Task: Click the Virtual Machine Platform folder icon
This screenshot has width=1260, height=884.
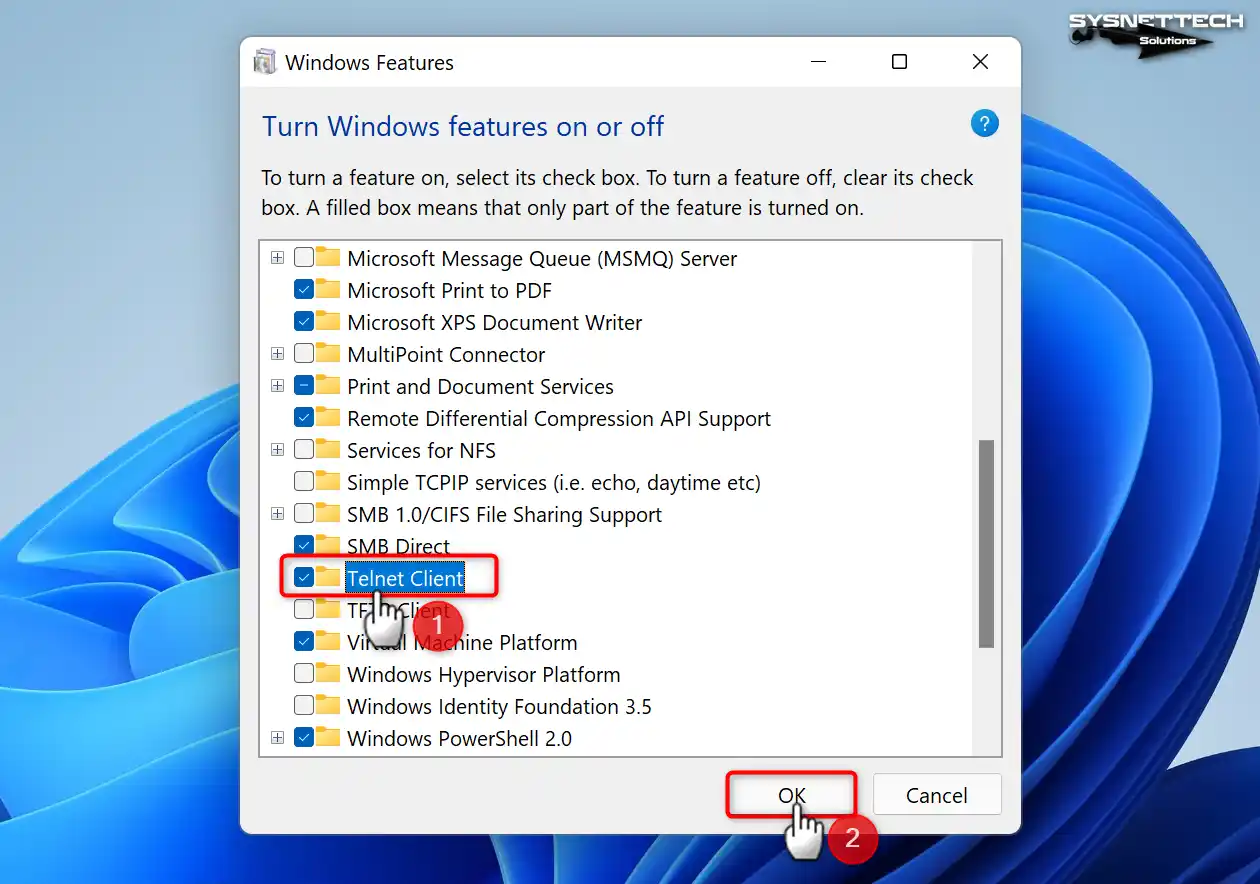Action: (328, 642)
